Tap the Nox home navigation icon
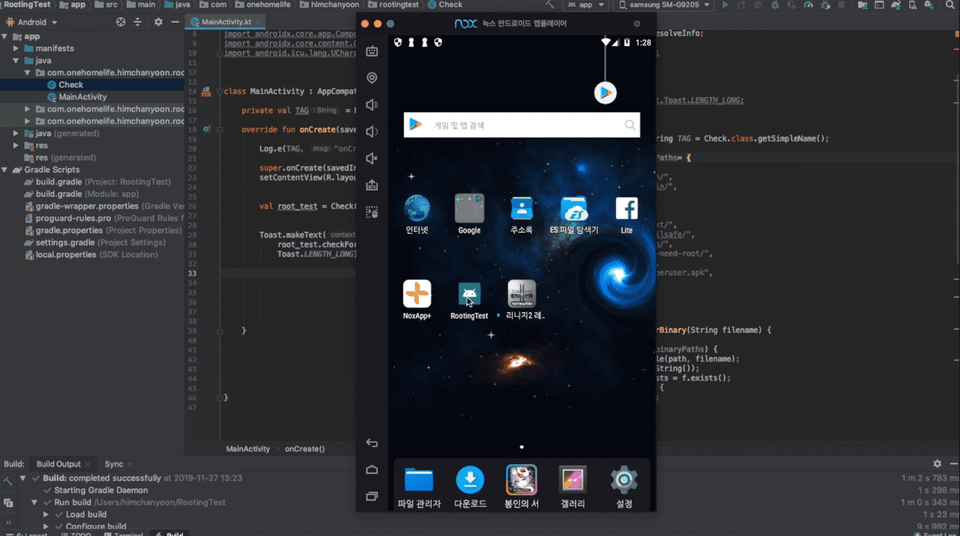 (x=372, y=470)
